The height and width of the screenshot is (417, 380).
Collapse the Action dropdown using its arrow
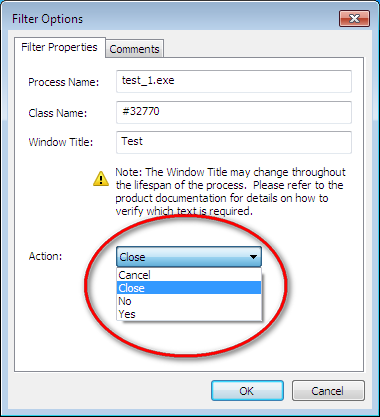253,257
